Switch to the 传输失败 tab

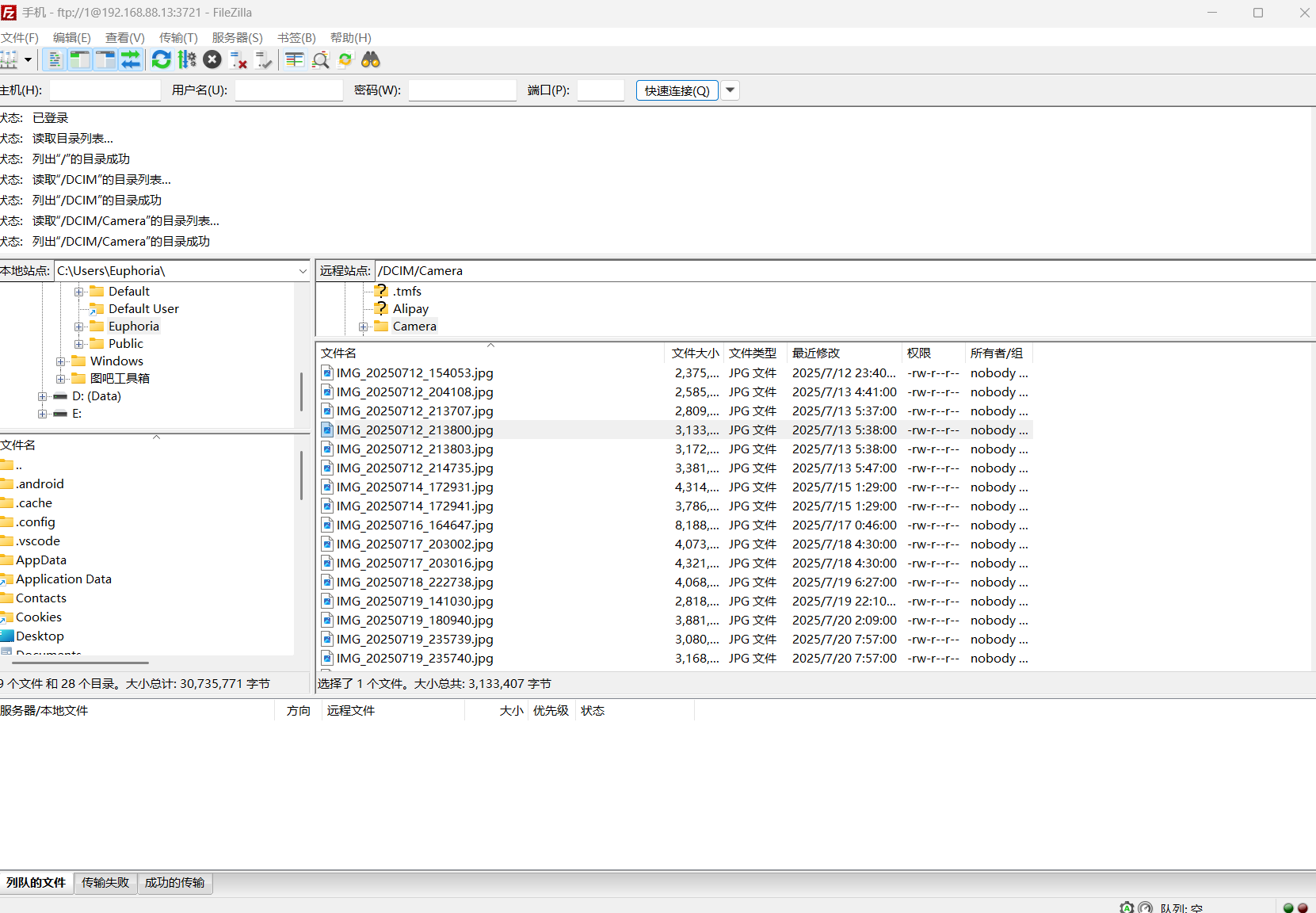tap(105, 883)
